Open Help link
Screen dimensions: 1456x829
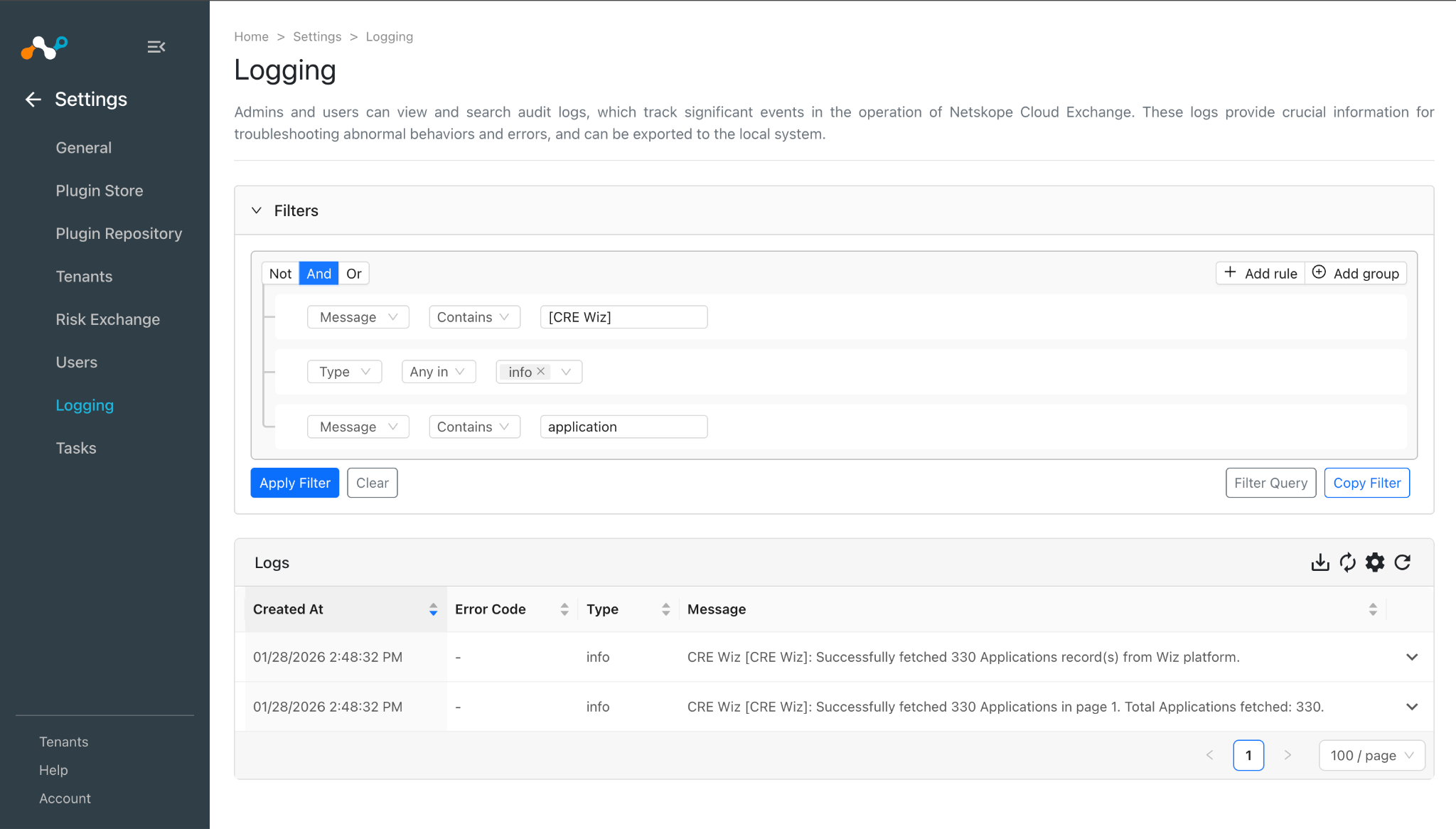pos(53,770)
